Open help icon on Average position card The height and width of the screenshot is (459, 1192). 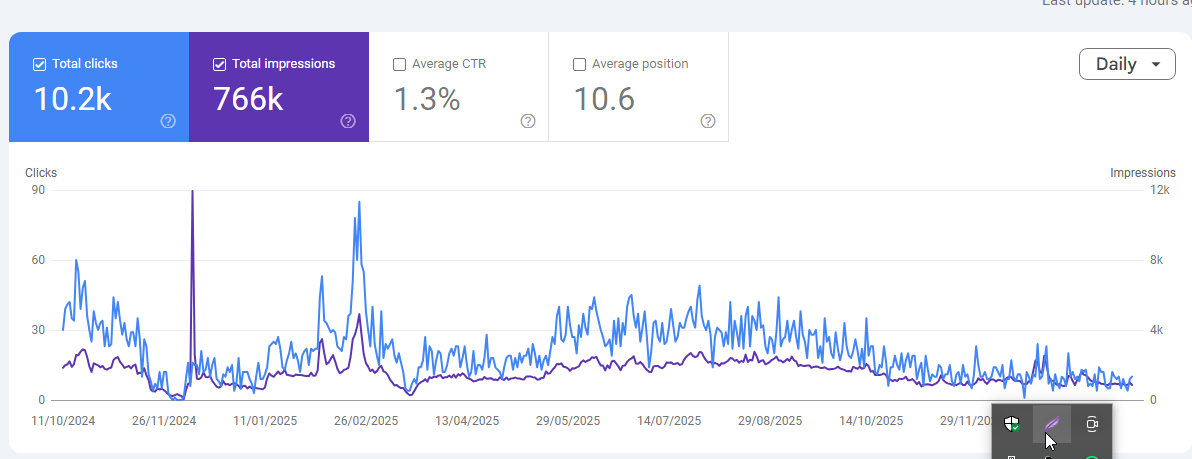pyautogui.click(x=708, y=121)
